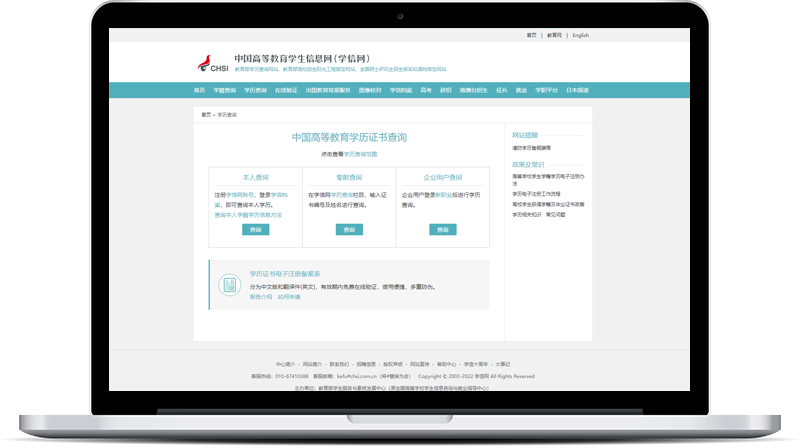Open the 高校学生获得学籍及毕业证书政策 sidebar link
Image resolution: width=800 pixels, height=446 pixels.
tap(548, 204)
